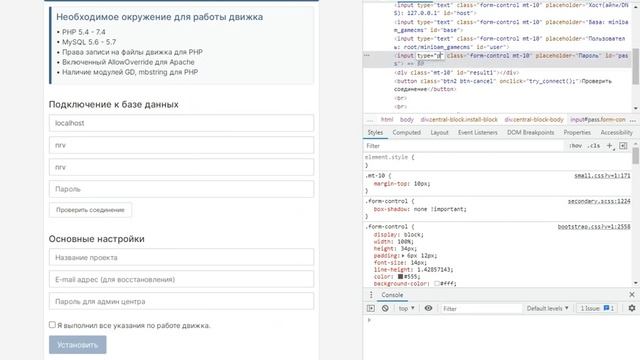Viewport: 640px width, 360px height.
Task: Focus the Пароль database password field
Action: click(x=181, y=189)
